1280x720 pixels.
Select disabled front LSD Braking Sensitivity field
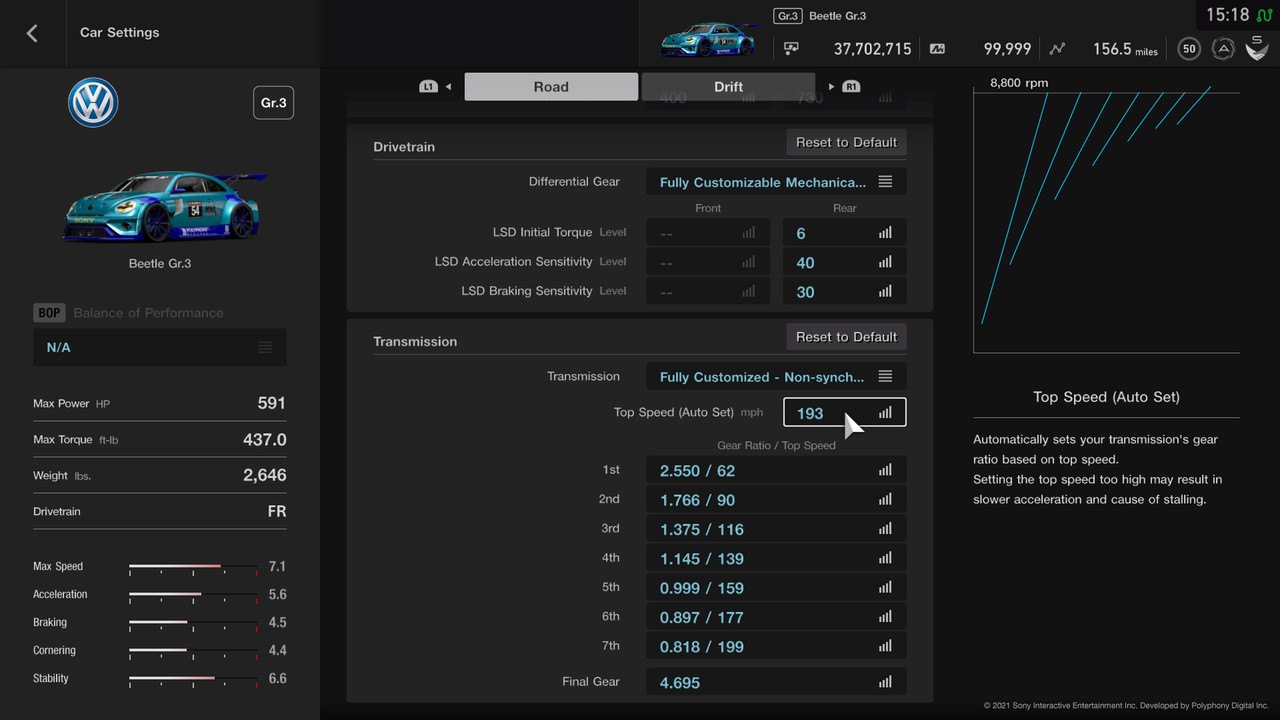[x=708, y=292]
